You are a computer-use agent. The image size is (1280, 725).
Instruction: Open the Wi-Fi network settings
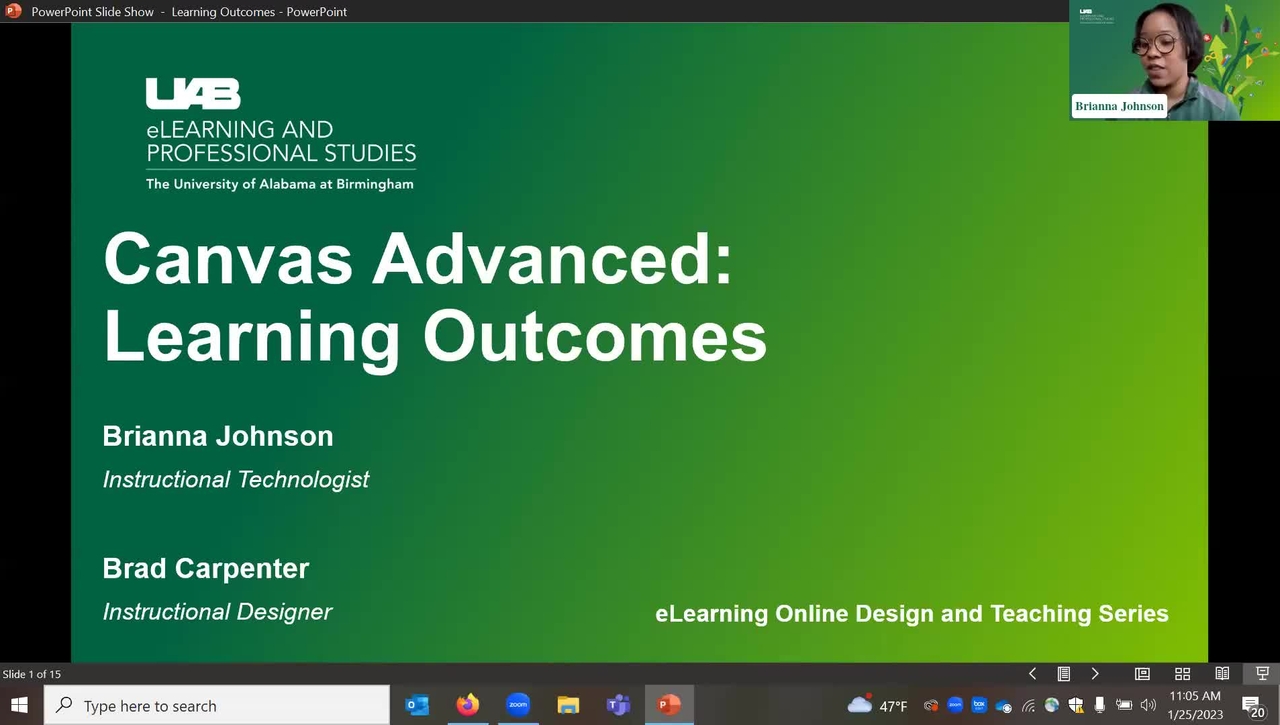click(x=1028, y=705)
